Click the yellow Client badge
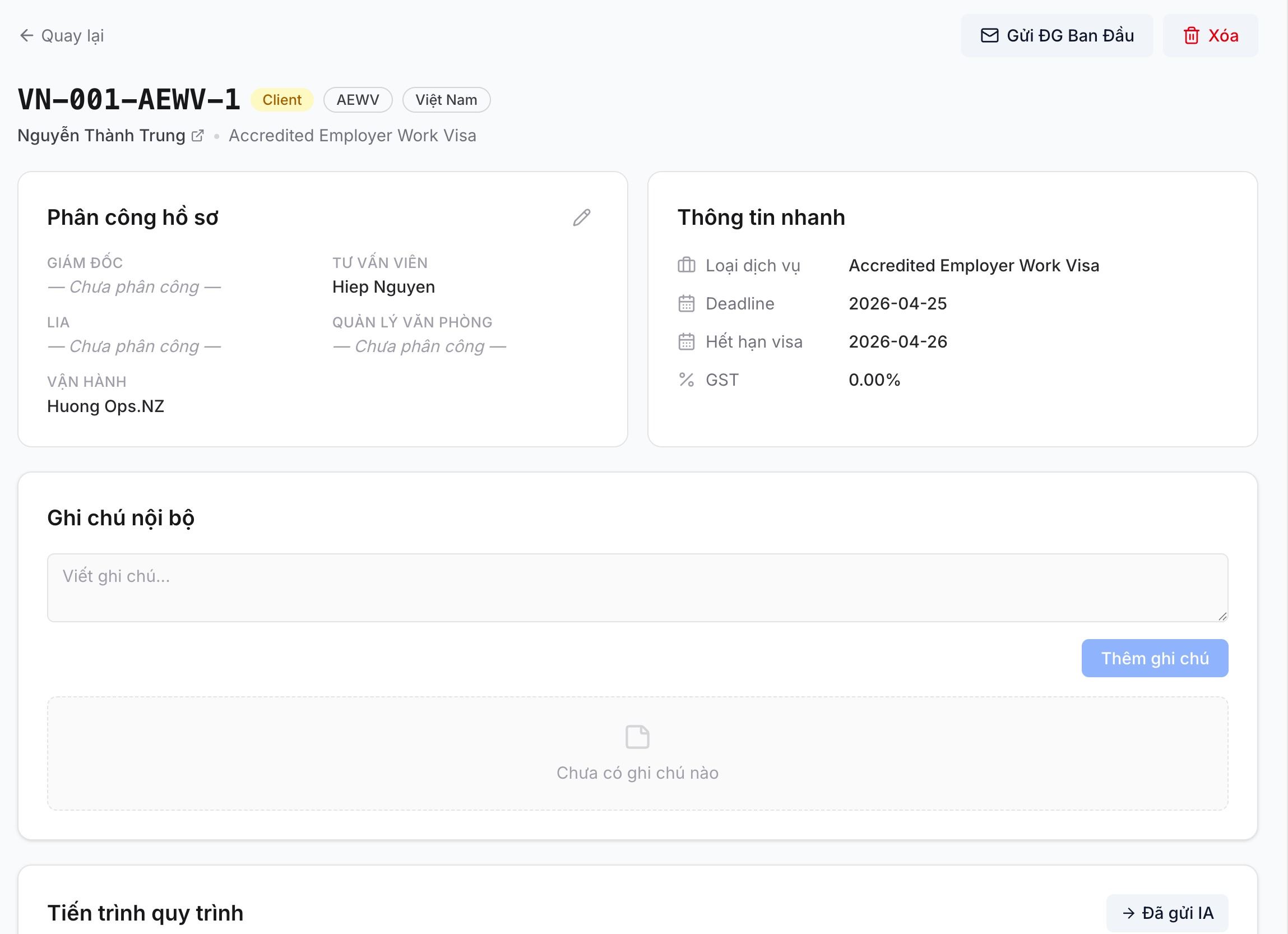 [x=282, y=100]
